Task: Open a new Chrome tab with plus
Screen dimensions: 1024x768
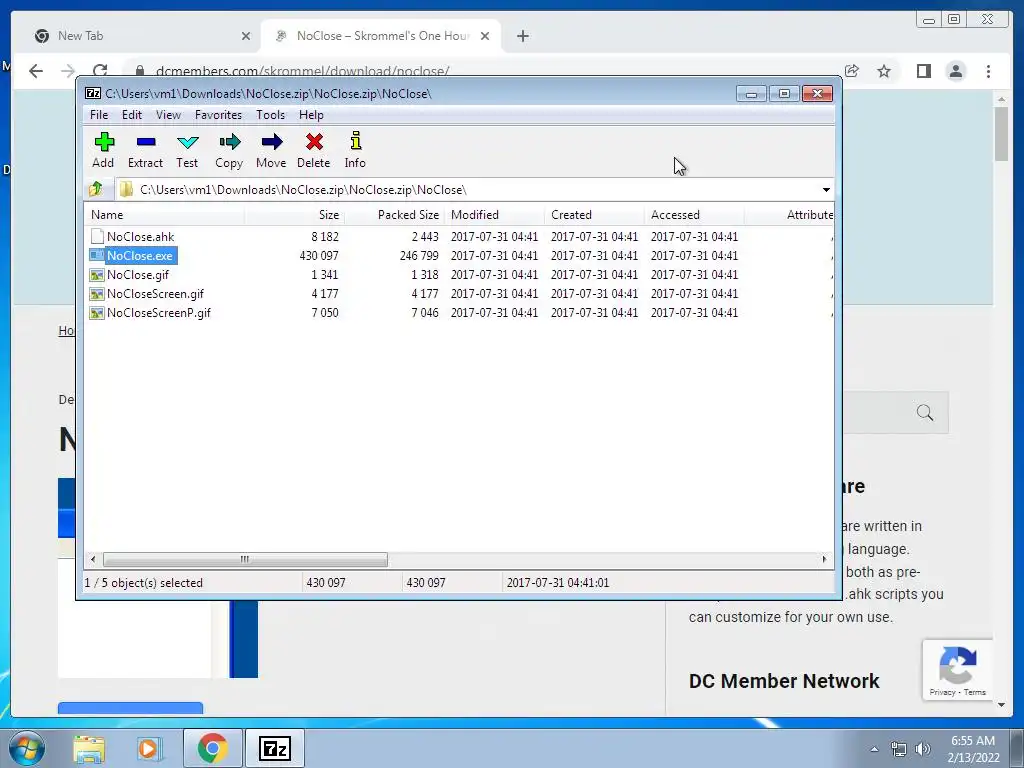Action: (522, 36)
